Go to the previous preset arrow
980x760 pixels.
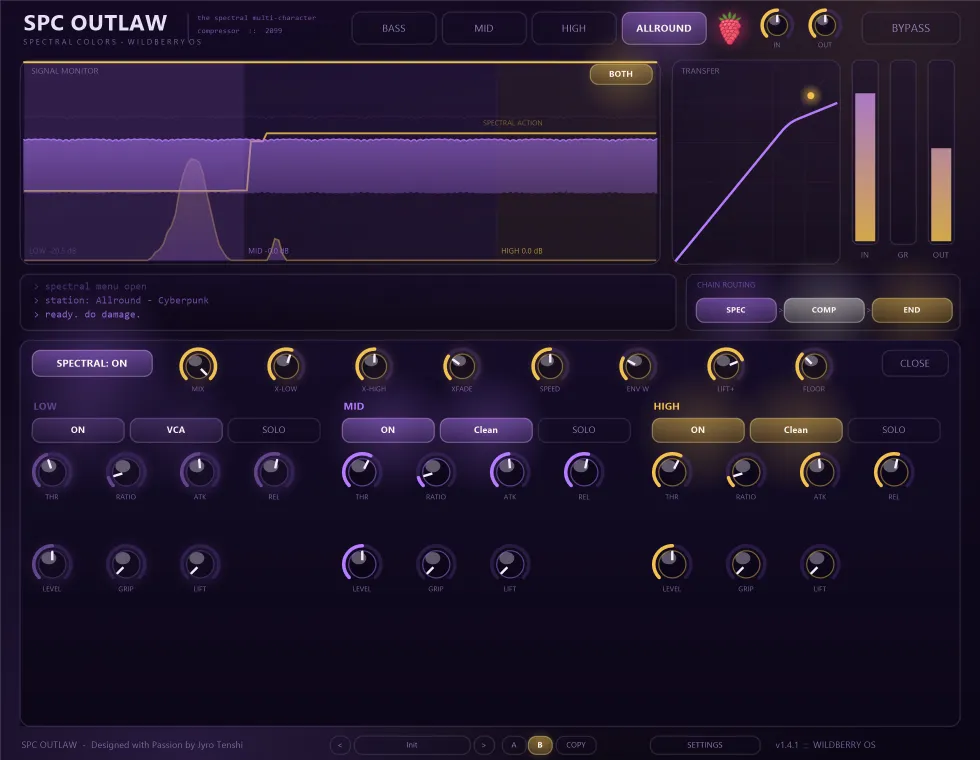click(340, 745)
